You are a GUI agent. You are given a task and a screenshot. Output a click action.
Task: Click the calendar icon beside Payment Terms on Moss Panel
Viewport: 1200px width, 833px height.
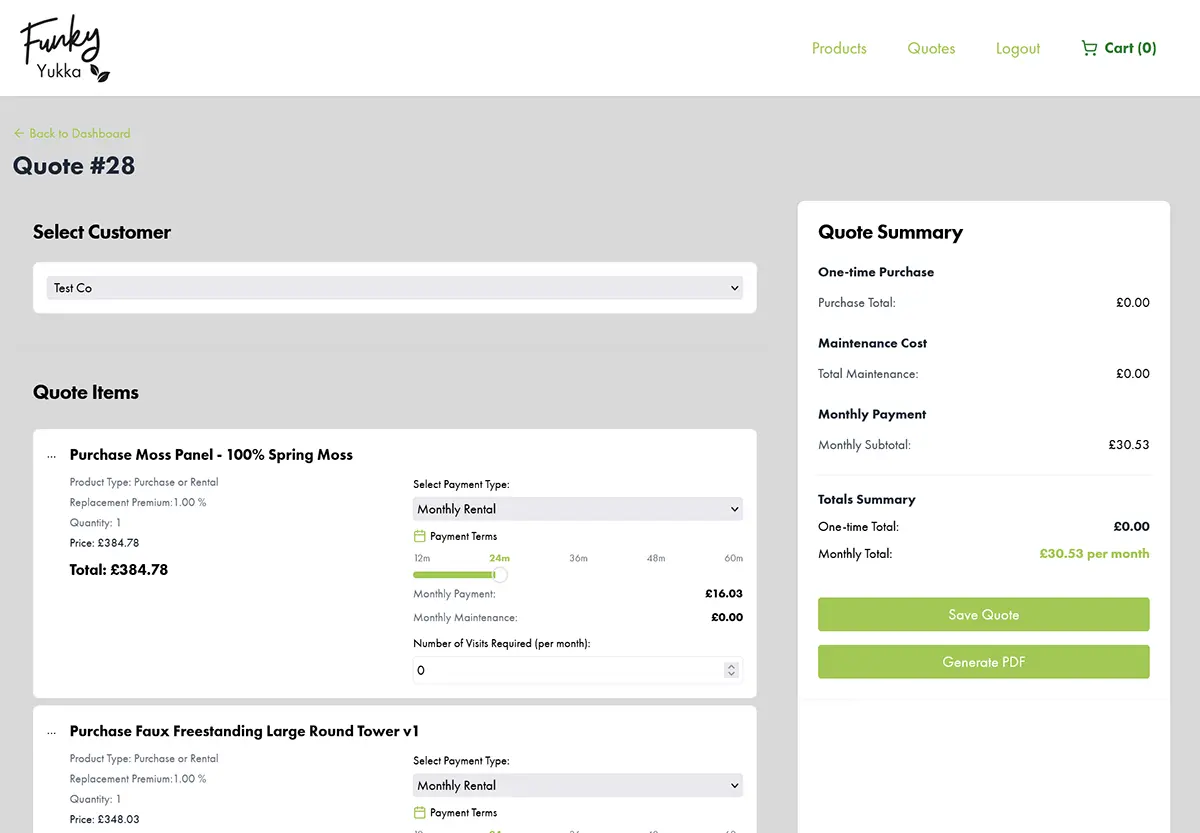point(421,536)
